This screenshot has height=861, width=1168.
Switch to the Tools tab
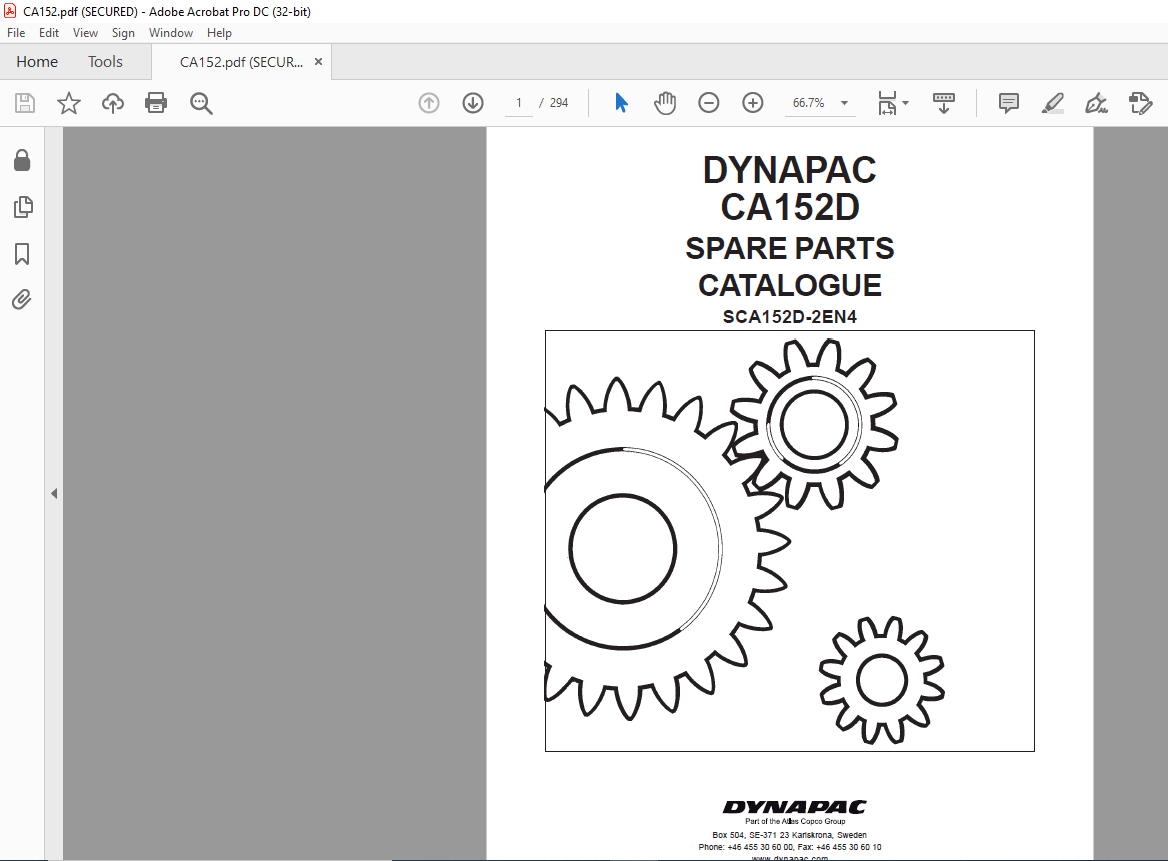pyautogui.click(x=105, y=62)
